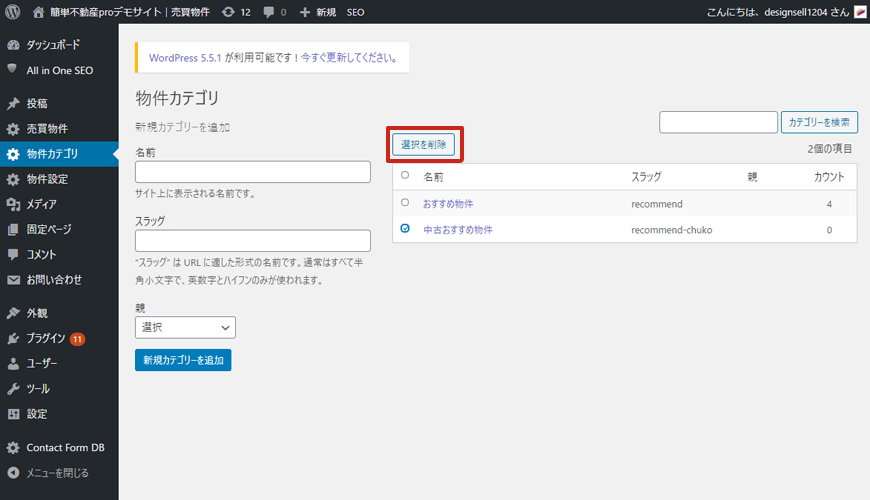Viewport: 870px width, 500px height.
Task: Open 物件設定 in the sidebar menu
Action: pyautogui.click(x=47, y=179)
